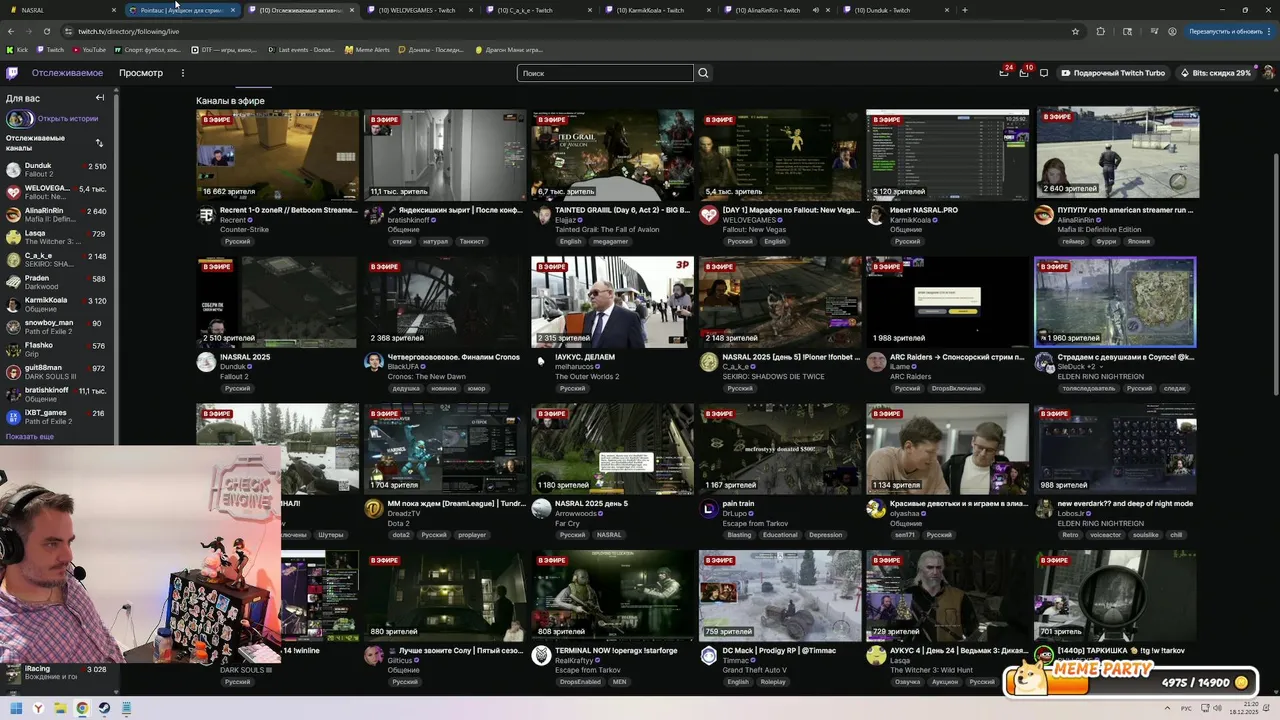Image resolution: width=1280 pixels, height=720 pixels.
Task: Open snowboy_man channel in sidebar
Action: (58, 327)
